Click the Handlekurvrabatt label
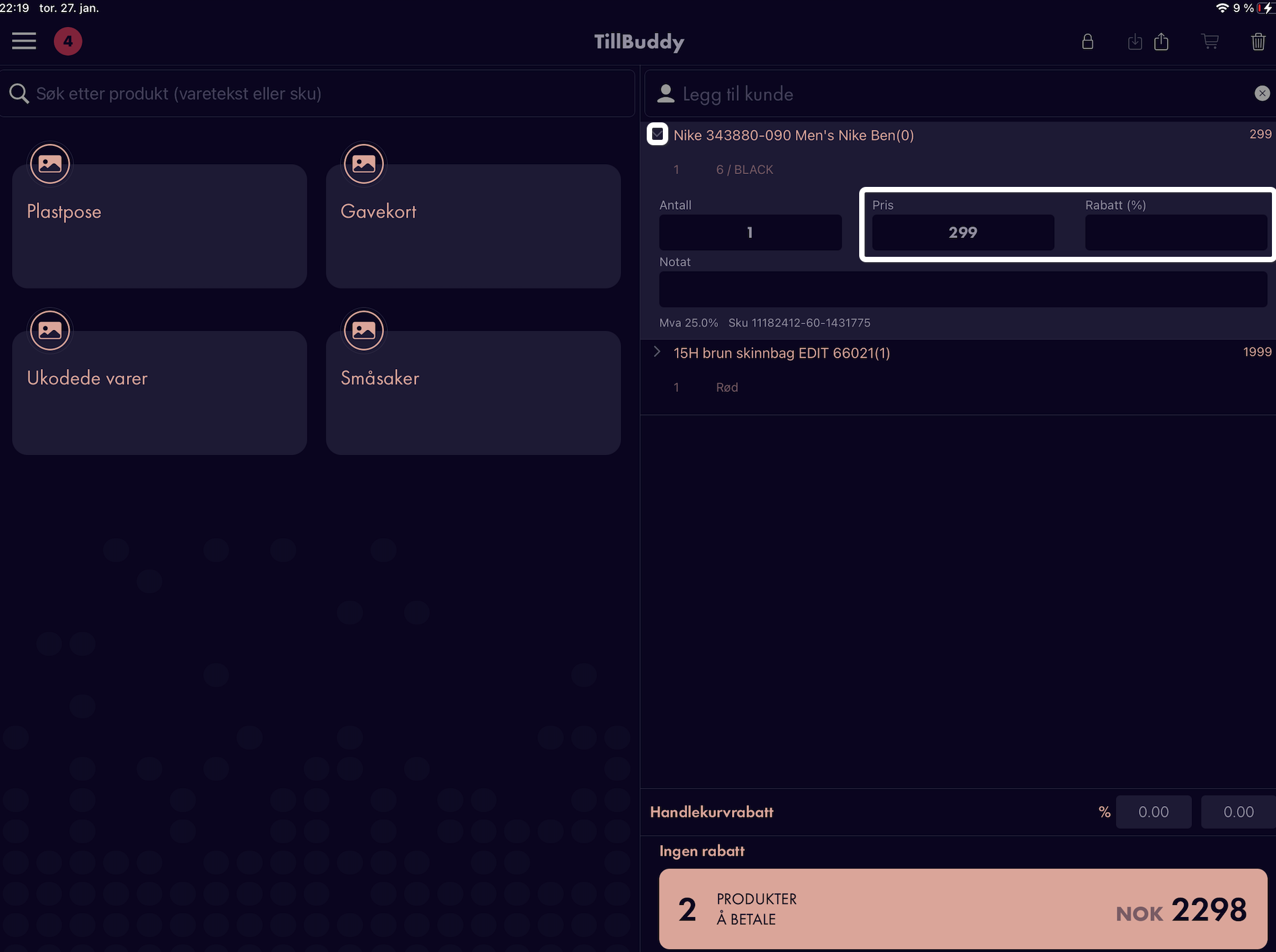 (x=711, y=812)
